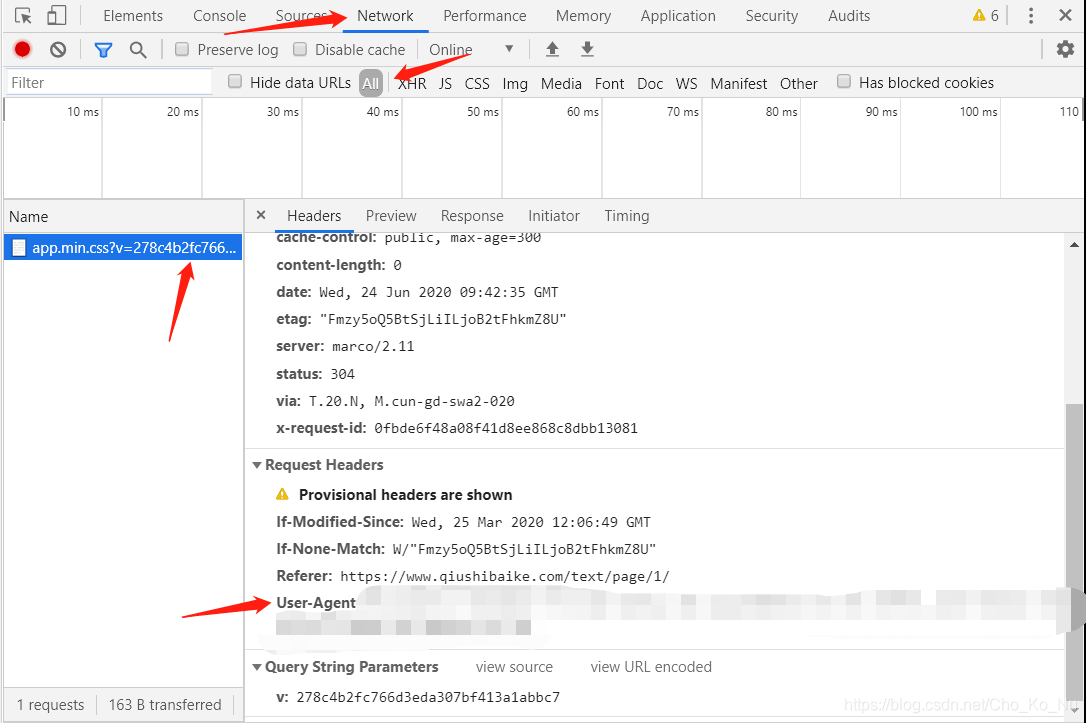The height and width of the screenshot is (723, 1086).
Task: Enable the Preserve log checkbox
Action: click(182, 49)
